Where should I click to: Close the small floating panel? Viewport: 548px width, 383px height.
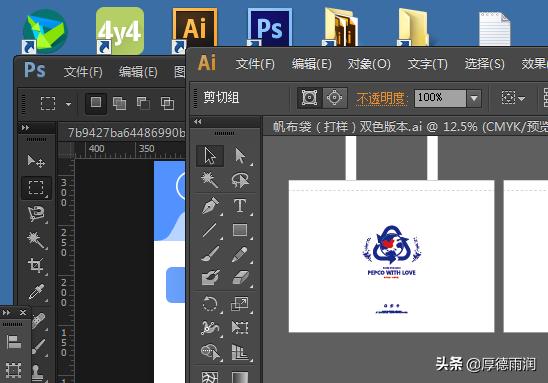23,312
